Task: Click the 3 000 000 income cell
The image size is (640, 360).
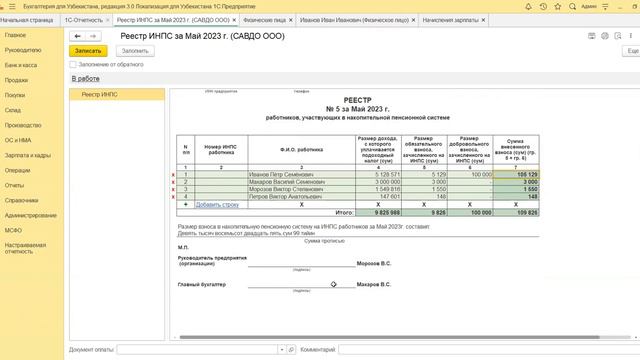Action: click(378, 182)
